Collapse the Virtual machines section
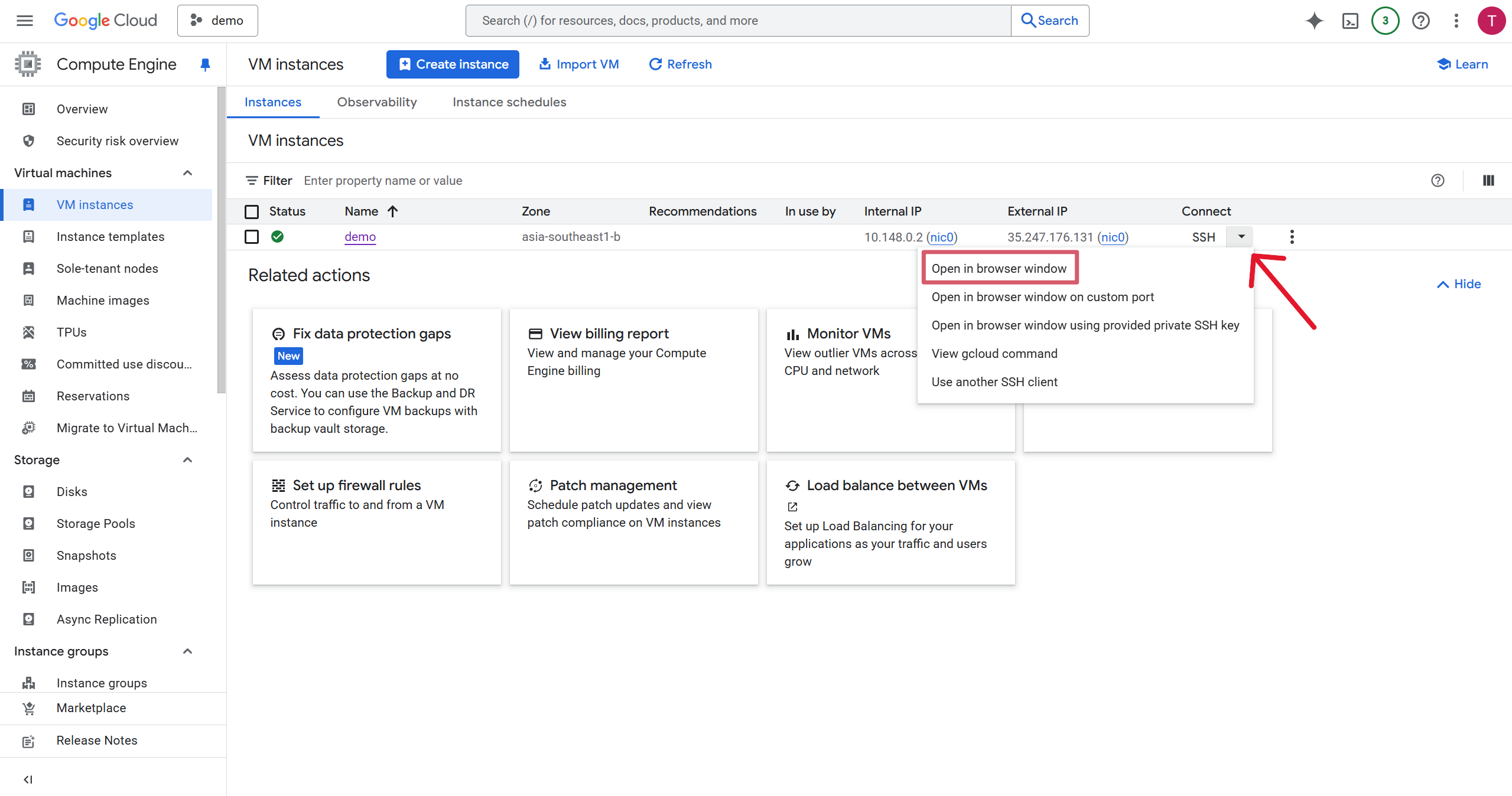 (188, 173)
